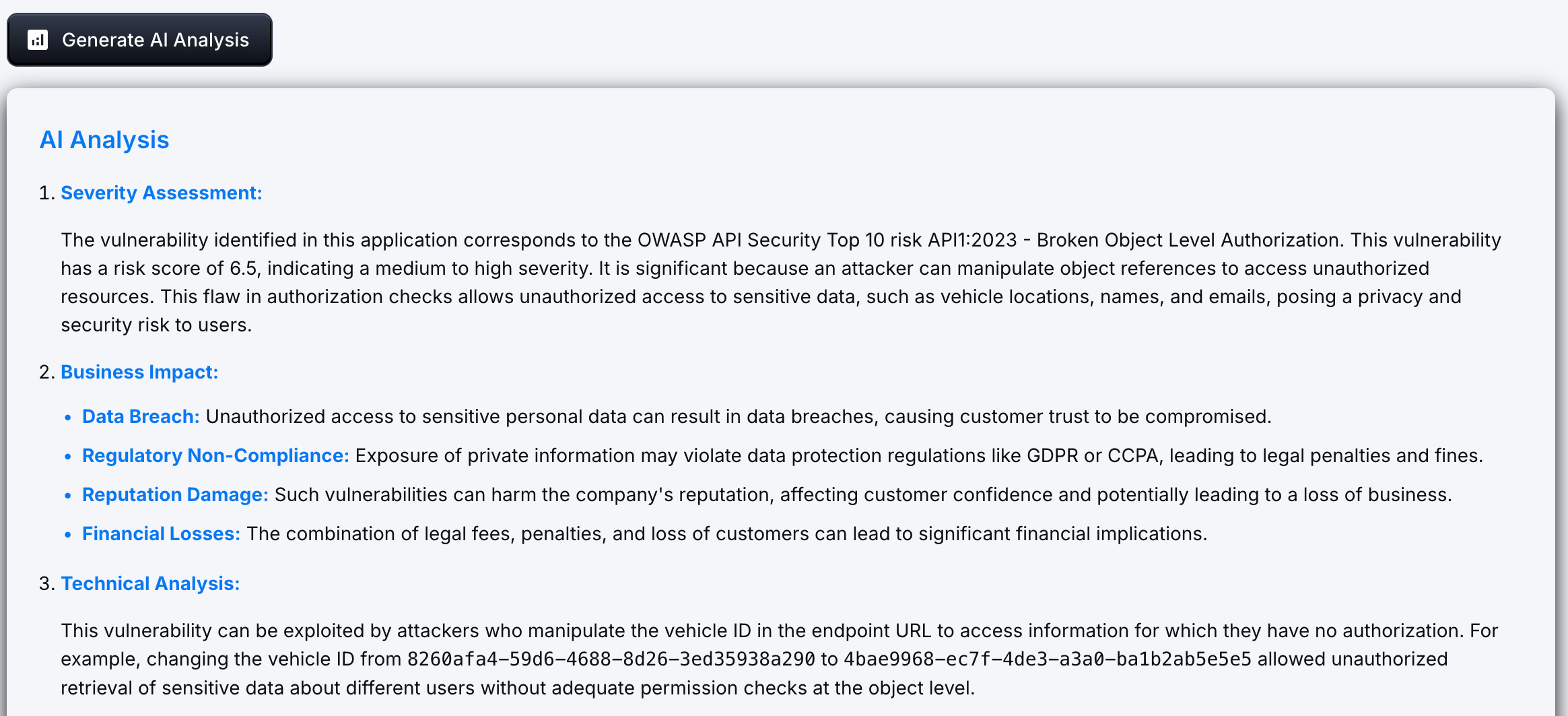Click the Generate AI Analysis button
Image resolution: width=1568 pixels, height=716 pixels.
[139, 40]
